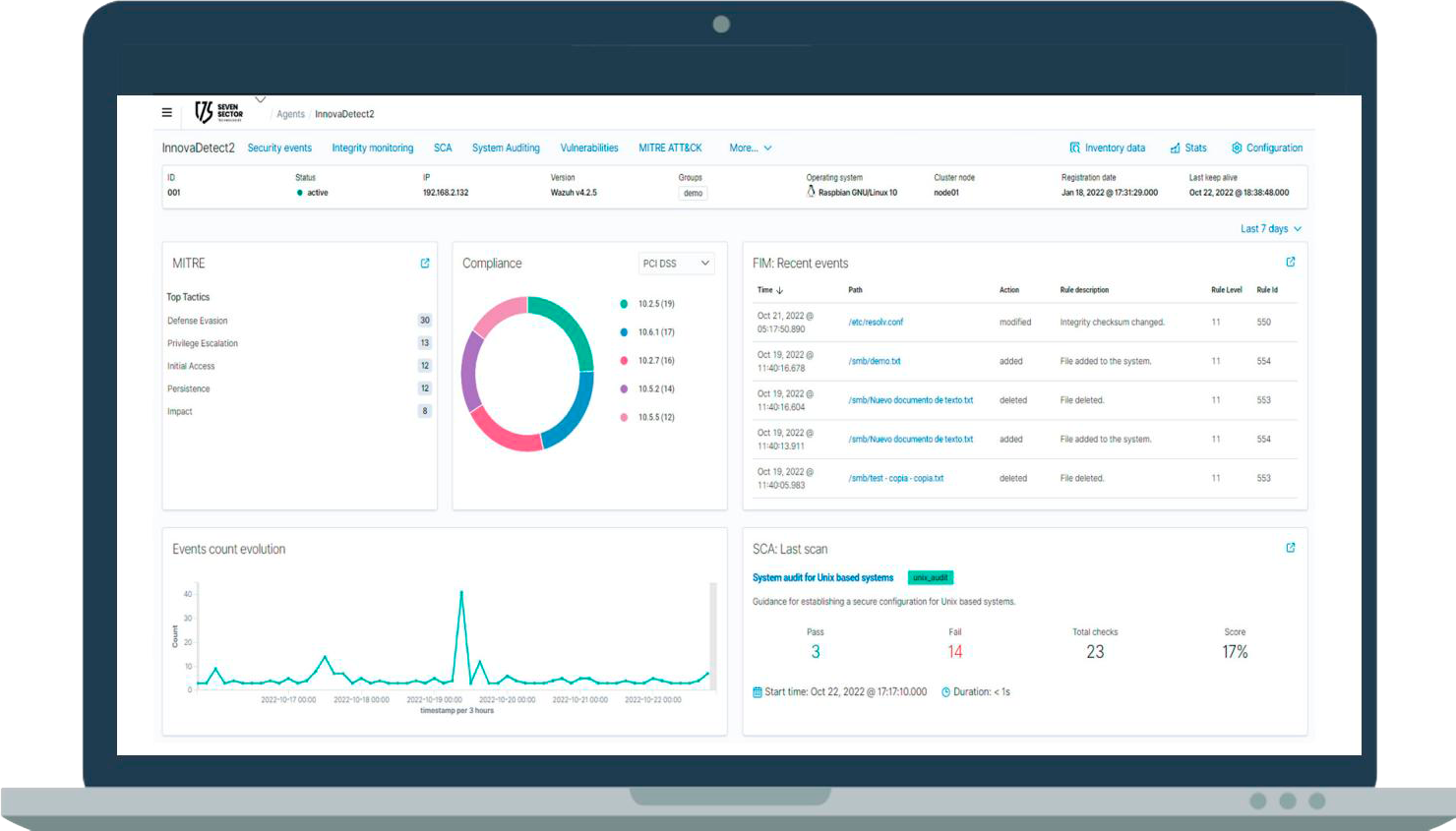Select Impact tactic
This screenshot has height=831, width=1456.
coord(180,411)
